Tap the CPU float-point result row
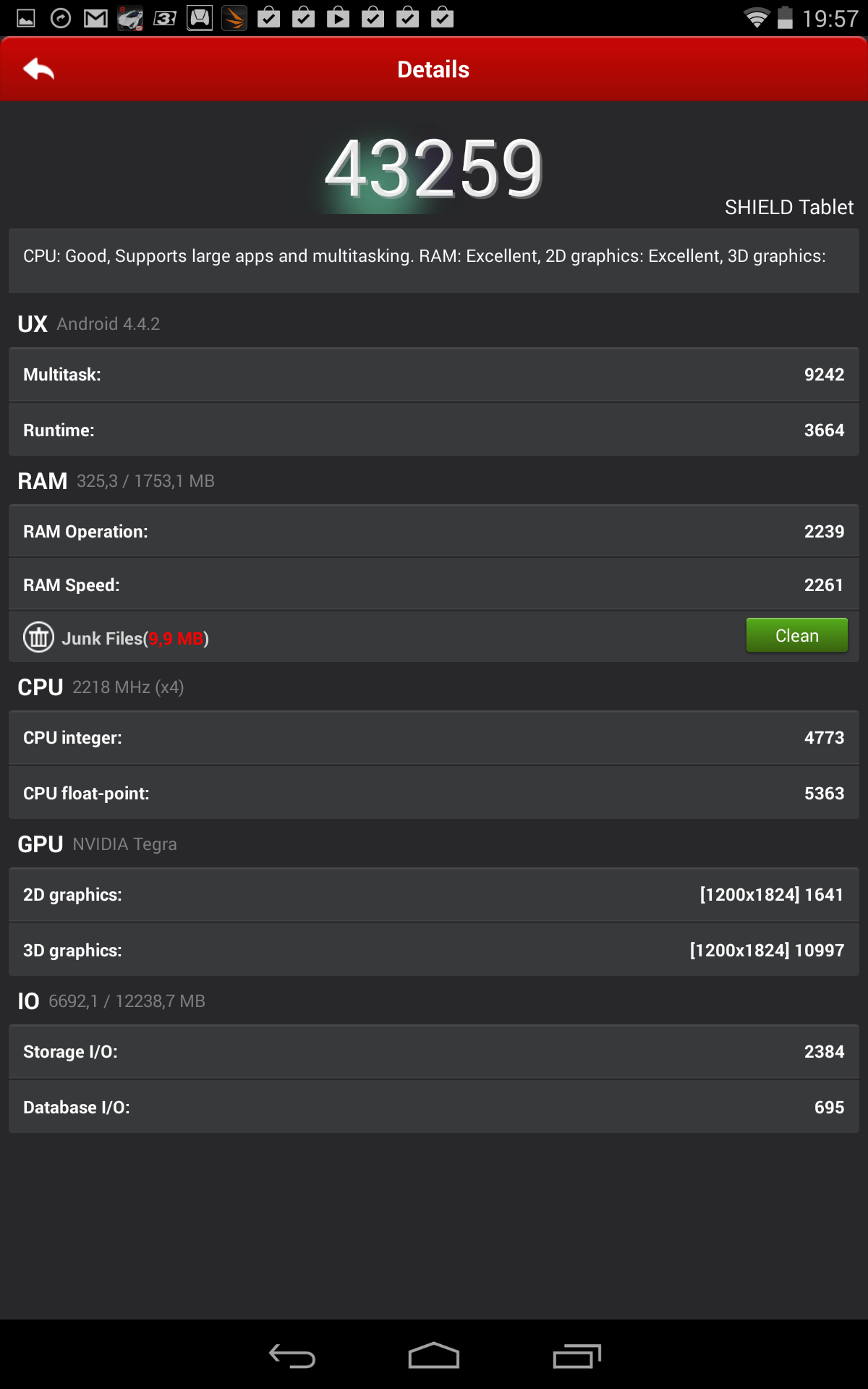The image size is (868, 1389). pyautogui.click(x=434, y=793)
